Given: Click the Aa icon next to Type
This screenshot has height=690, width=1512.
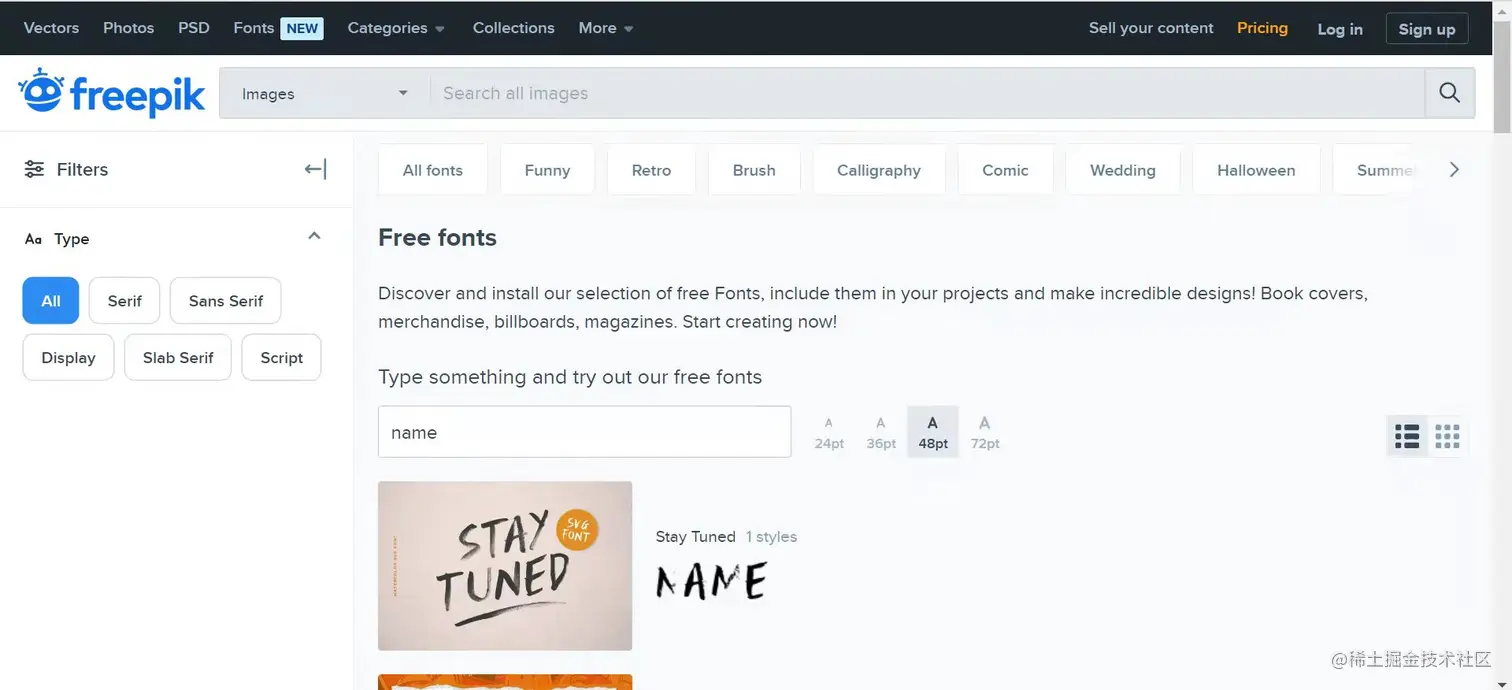Looking at the screenshot, I should pos(30,238).
